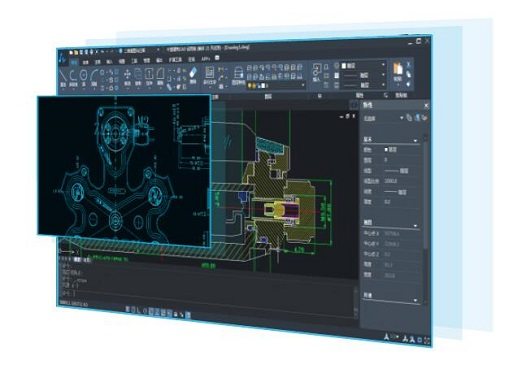Click the Copy clip icon below scissors

pyautogui.click(x=409, y=75)
